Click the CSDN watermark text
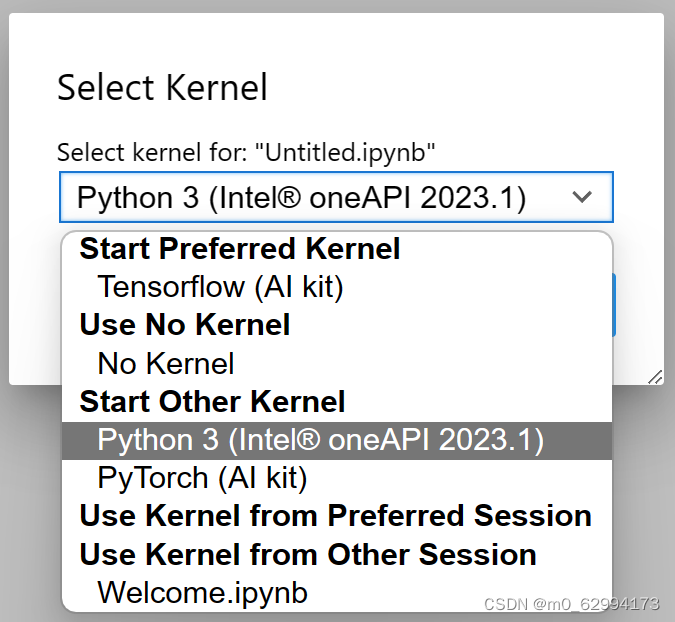675x622 pixels. 504,604
